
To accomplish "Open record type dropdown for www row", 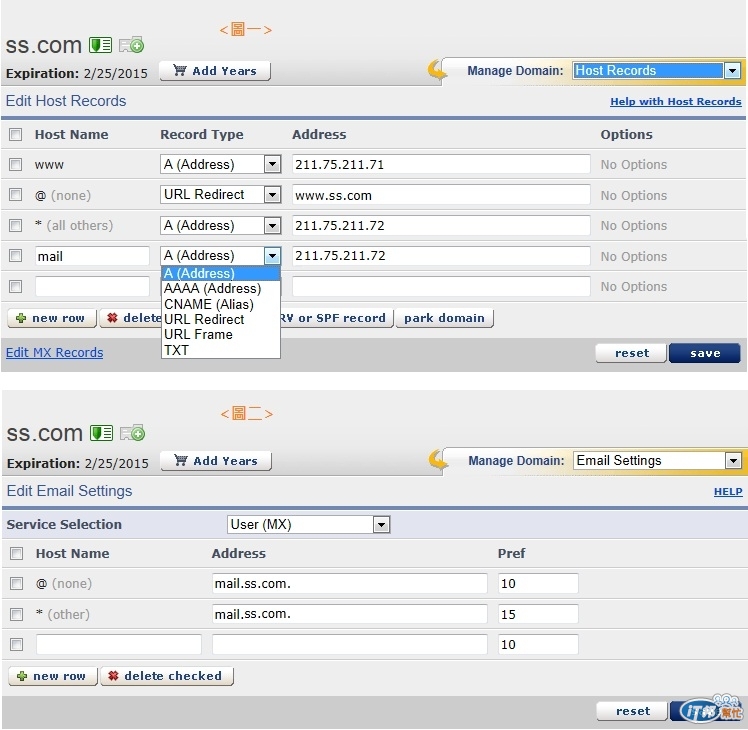I will (x=220, y=165).
